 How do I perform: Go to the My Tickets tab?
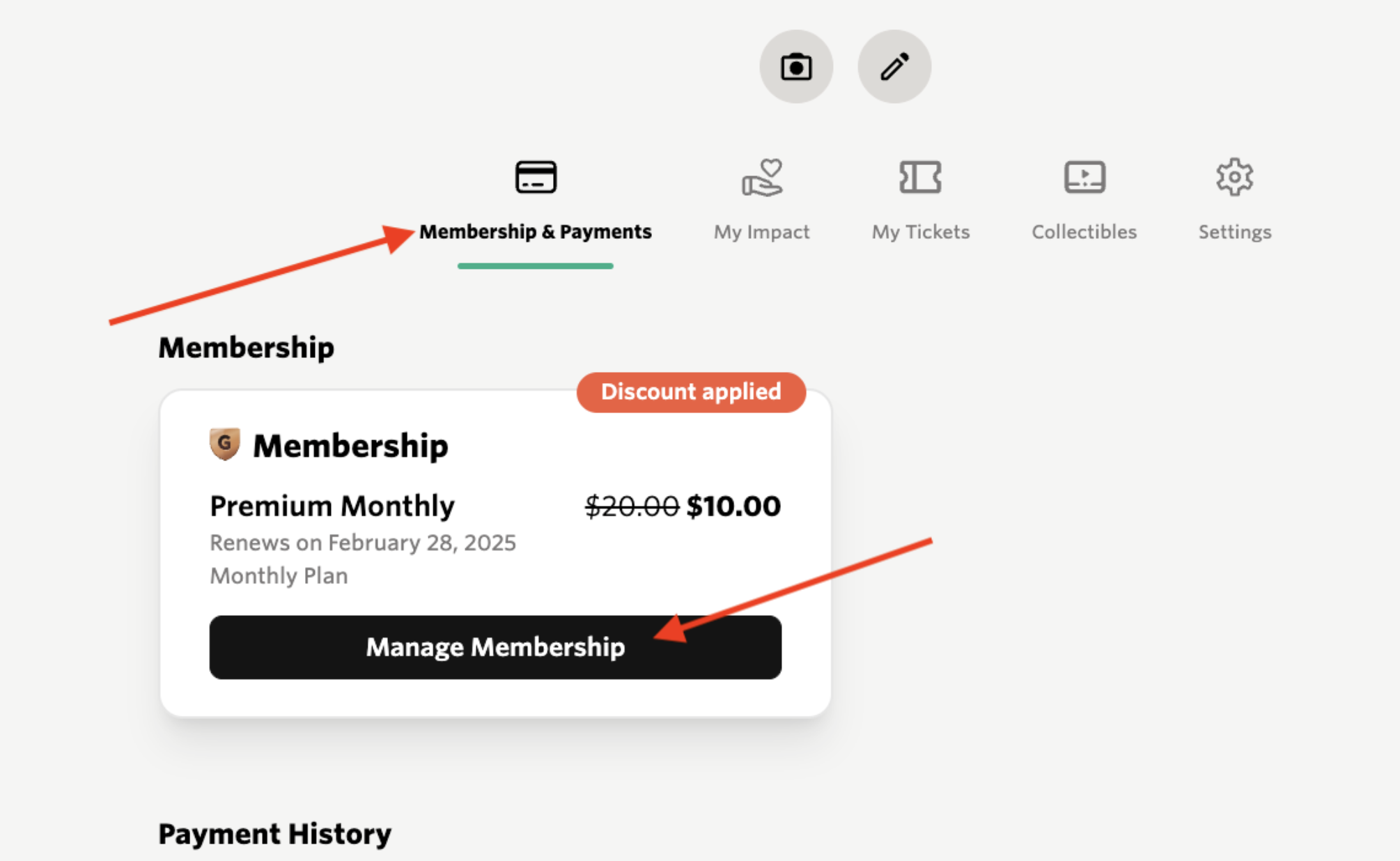coord(921,232)
